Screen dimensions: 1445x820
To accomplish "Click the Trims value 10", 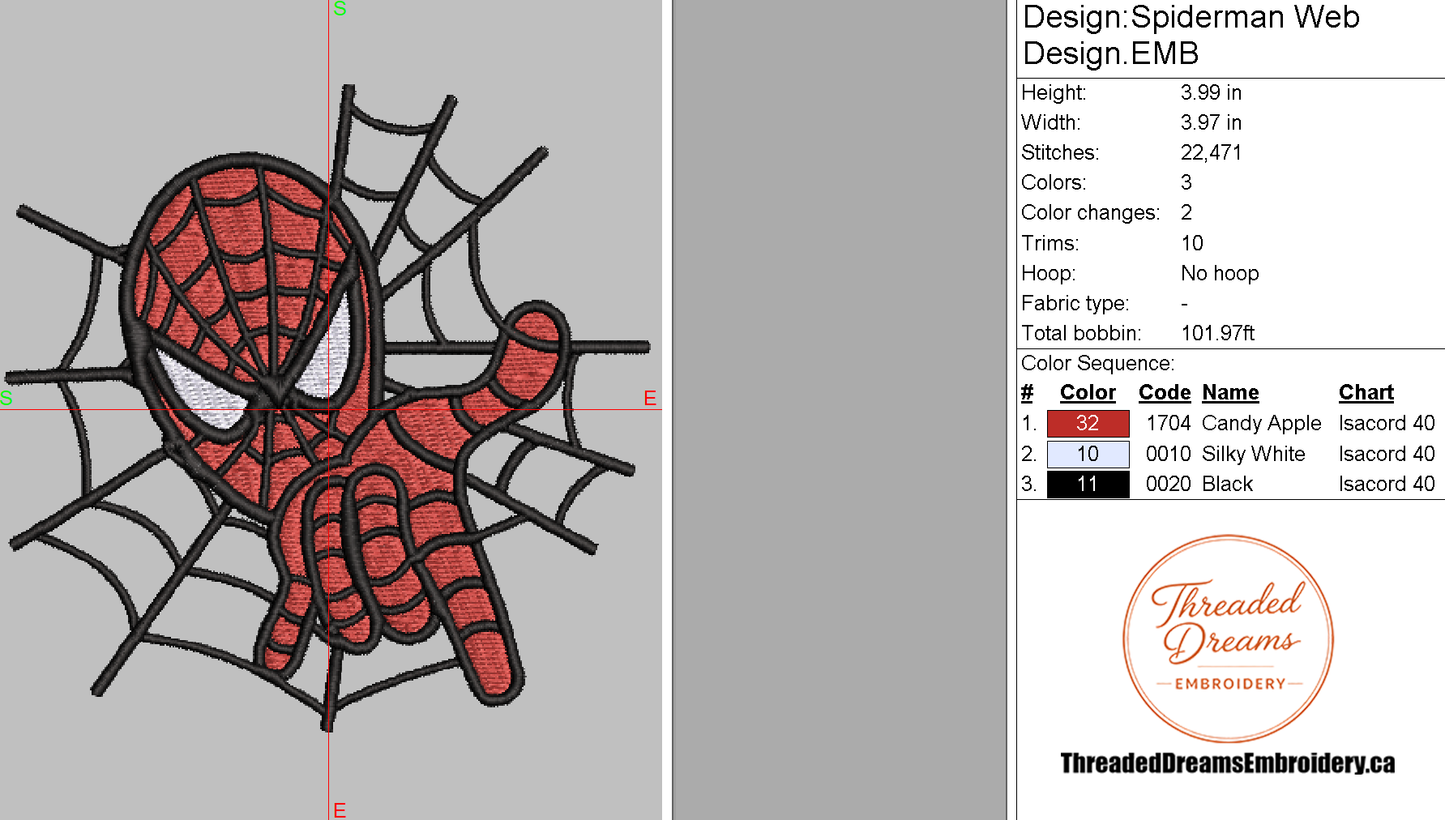I will (x=1192, y=243).
